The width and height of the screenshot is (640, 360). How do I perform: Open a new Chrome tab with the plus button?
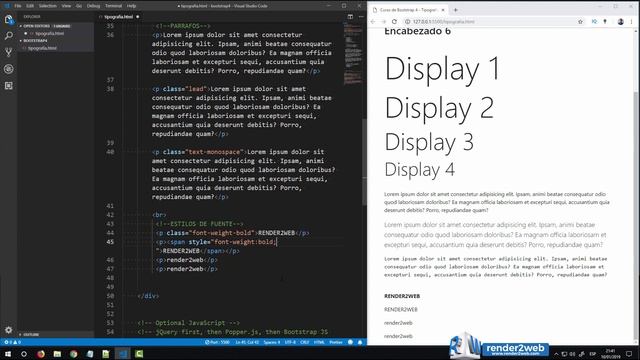pos(456,10)
